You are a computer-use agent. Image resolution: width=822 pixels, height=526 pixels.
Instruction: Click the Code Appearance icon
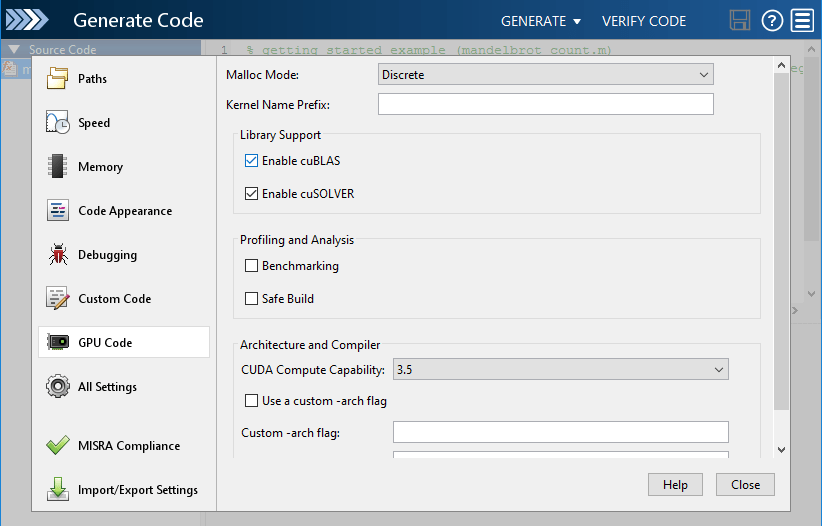(x=58, y=211)
